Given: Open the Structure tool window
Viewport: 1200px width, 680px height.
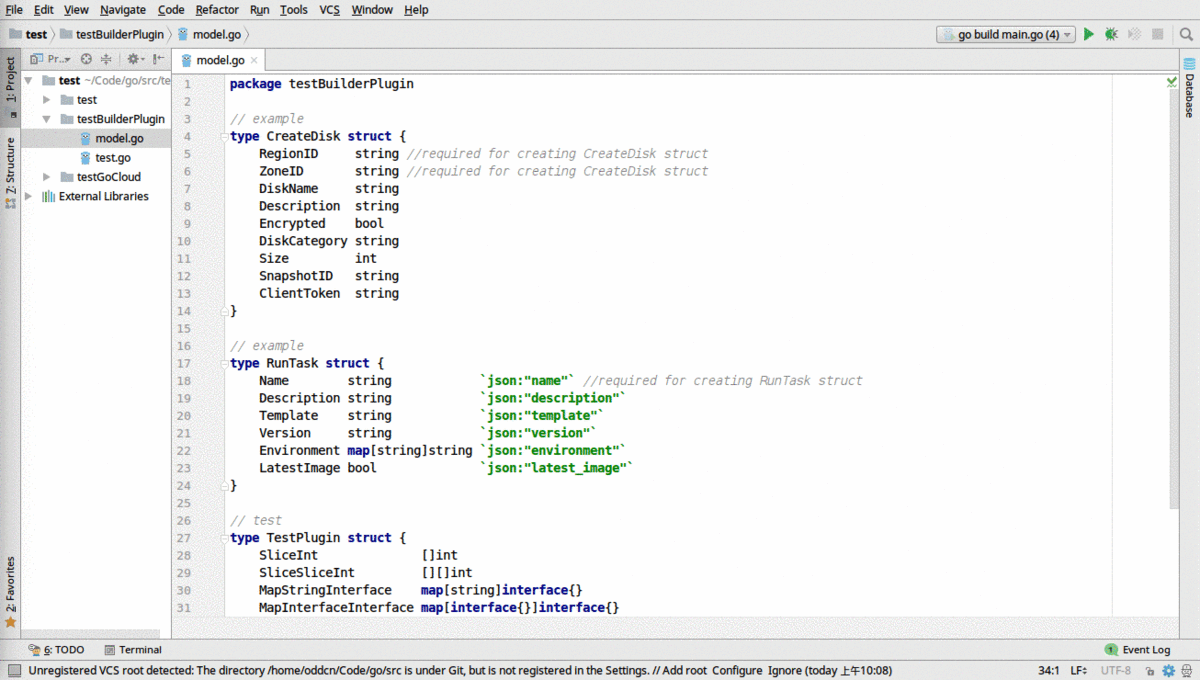Looking at the screenshot, I should point(10,172).
